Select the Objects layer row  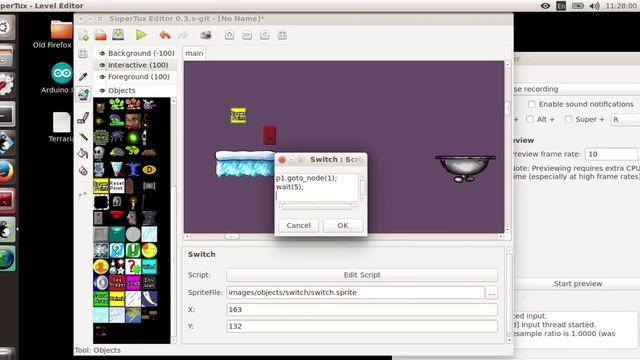pos(135,90)
